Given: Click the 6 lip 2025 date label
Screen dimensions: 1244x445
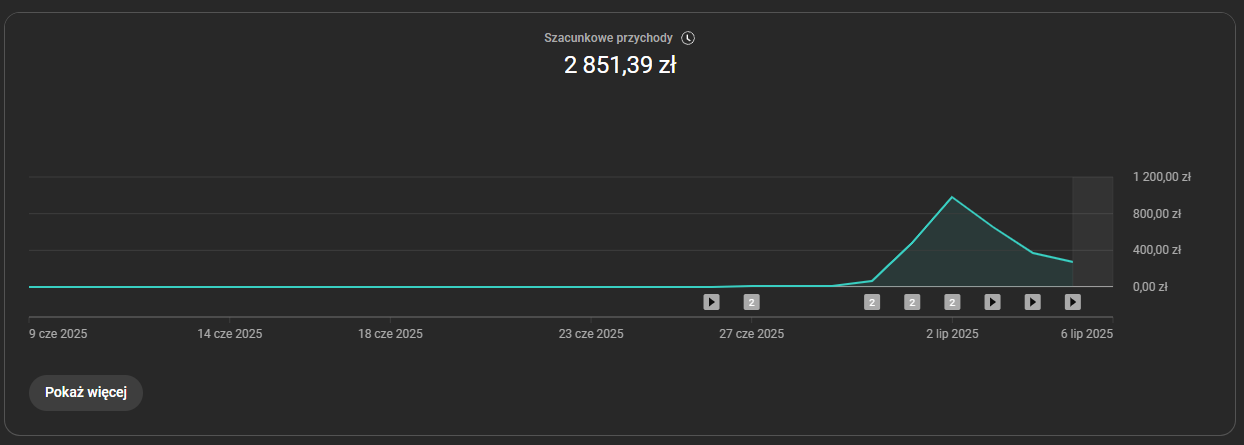Looking at the screenshot, I should (1087, 334).
